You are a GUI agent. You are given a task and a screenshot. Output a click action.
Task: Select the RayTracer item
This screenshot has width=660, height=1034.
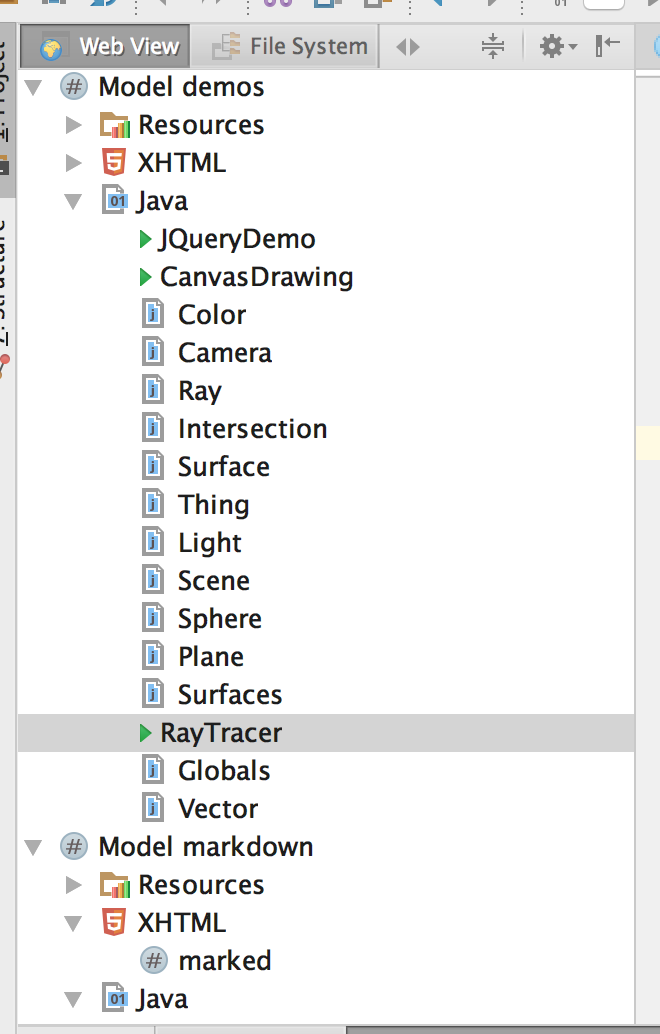(x=221, y=733)
